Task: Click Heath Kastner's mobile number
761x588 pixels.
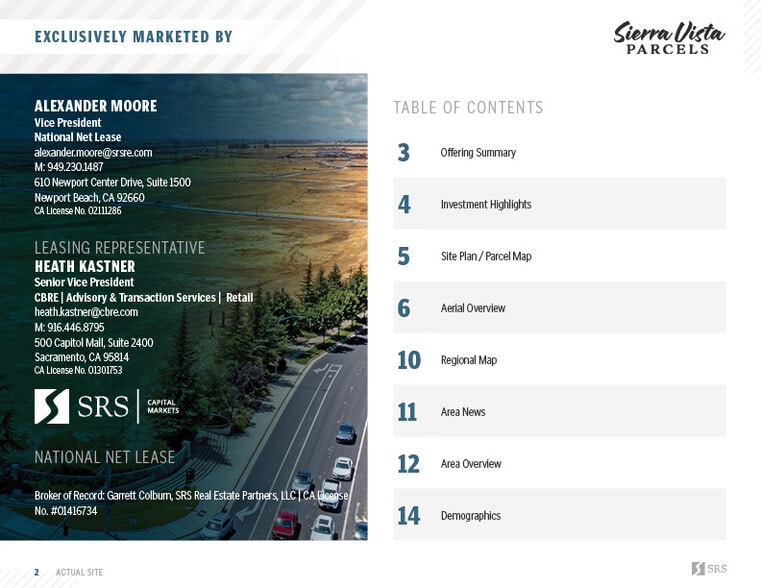Action: click(69, 328)
